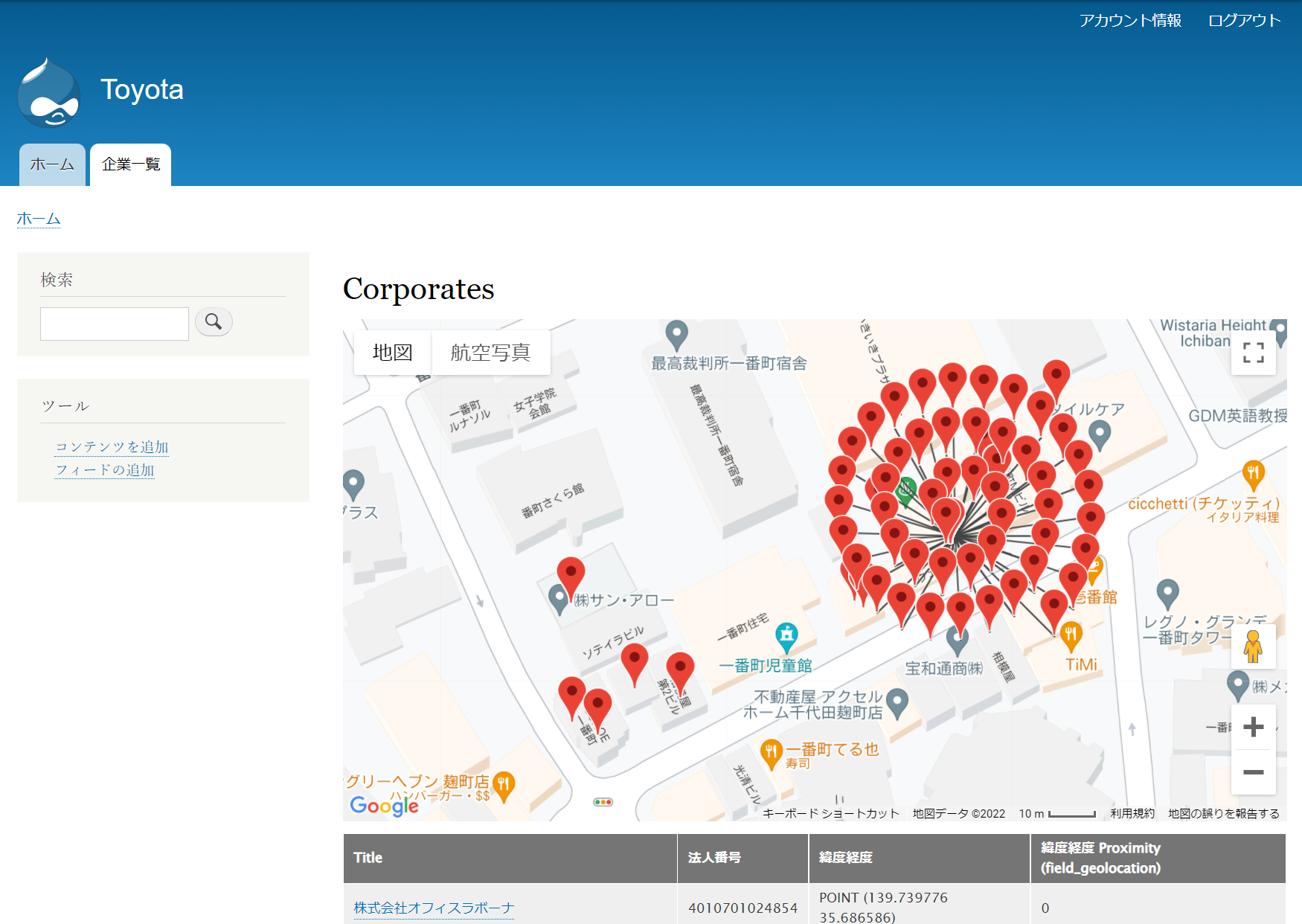This screenshot has height=924, width=1302.
Task: Click the Corporates page heading
Action: point(418,289)
